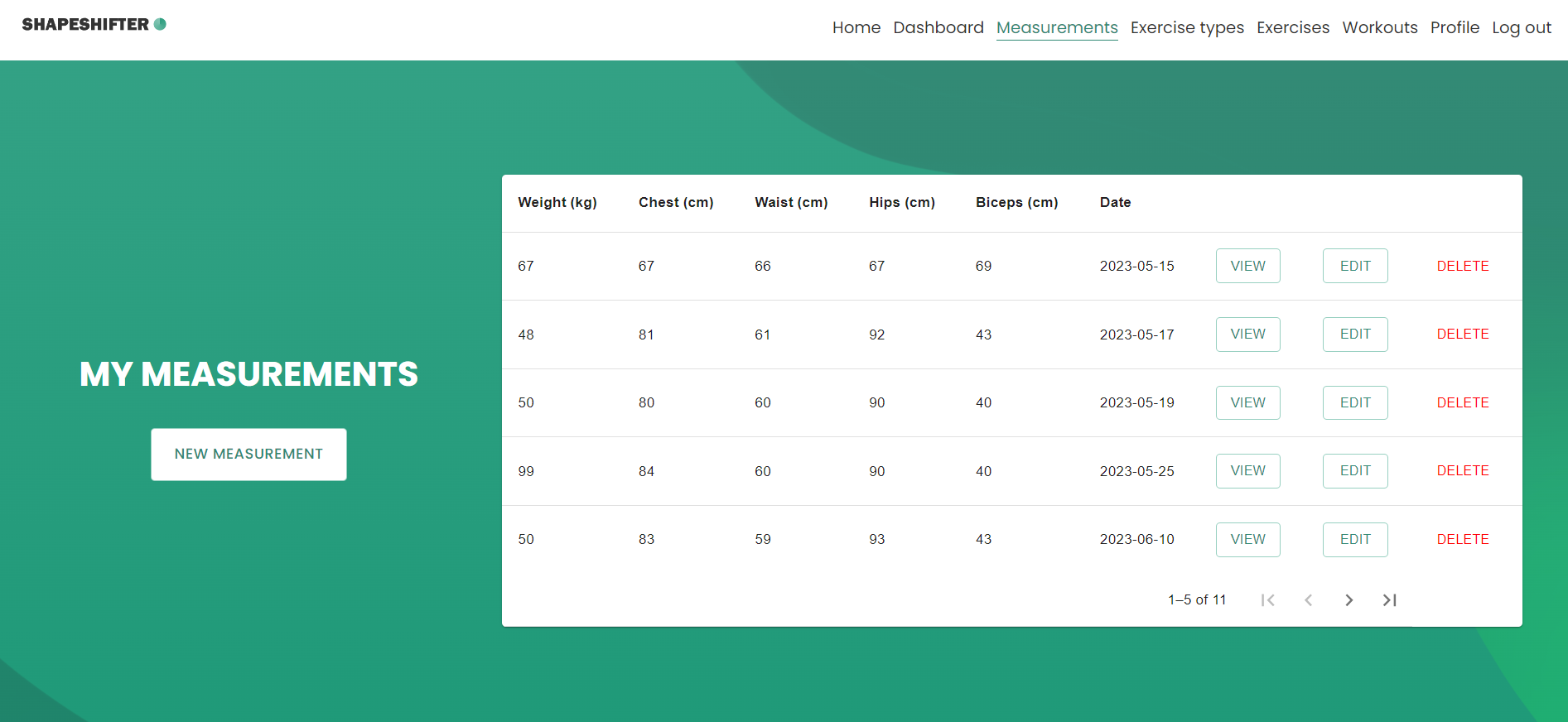Select the date cell 2023-05-19
This screenshot has height=722, width=1568.
(x=1137, y=402)
